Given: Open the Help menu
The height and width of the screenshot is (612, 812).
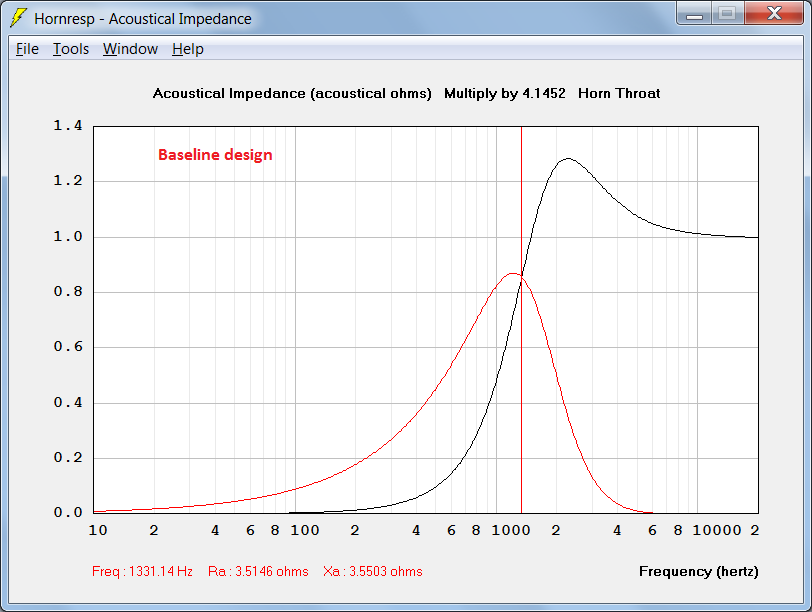Looking at the screenshot, I should click(x=187, y=49).
